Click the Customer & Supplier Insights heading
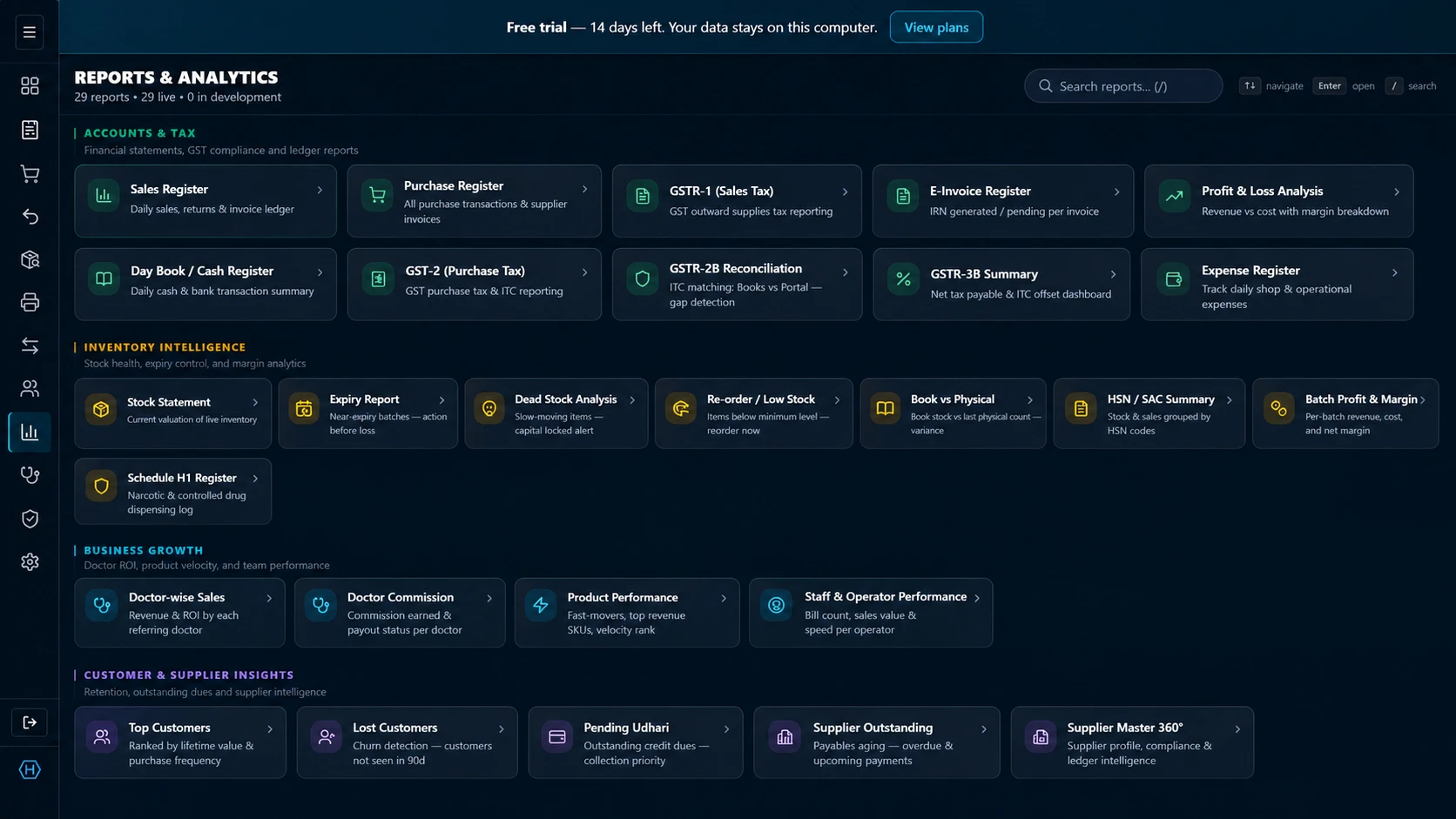 pos(189,675)
